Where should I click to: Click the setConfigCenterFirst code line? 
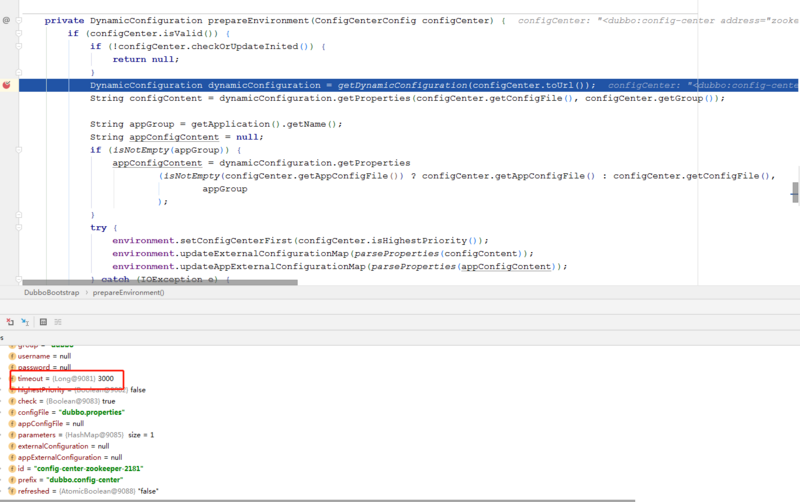(x=301, y=240)
